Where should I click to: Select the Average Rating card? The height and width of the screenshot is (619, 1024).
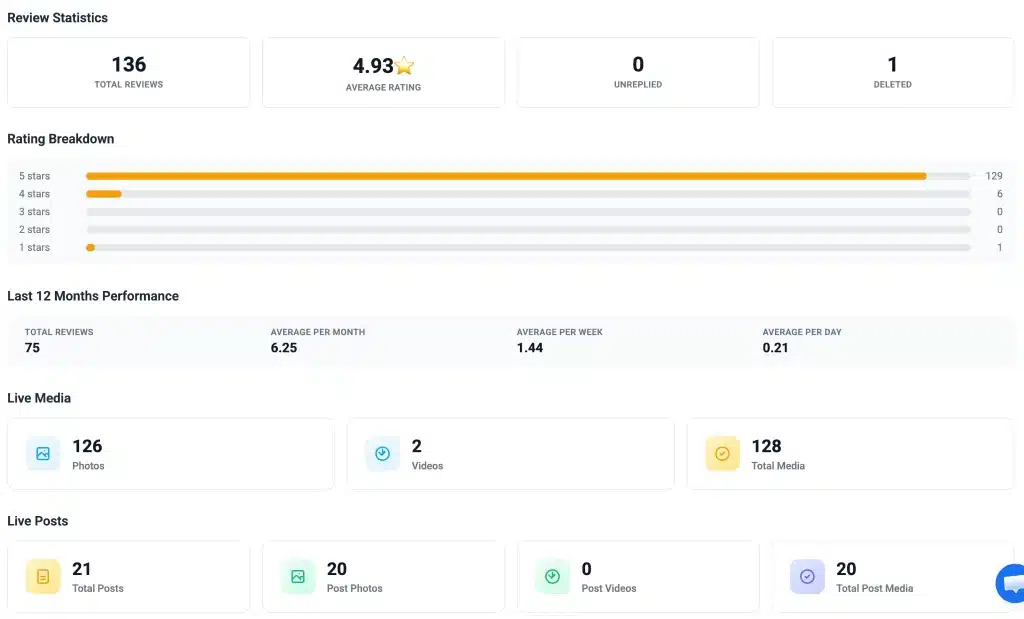point(383,72)
